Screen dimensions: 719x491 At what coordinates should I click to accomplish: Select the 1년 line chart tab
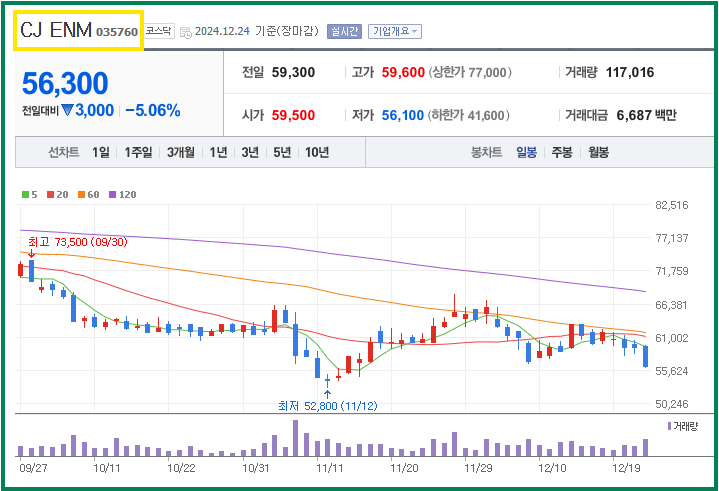pyautogui.click(x=218, y=152)
